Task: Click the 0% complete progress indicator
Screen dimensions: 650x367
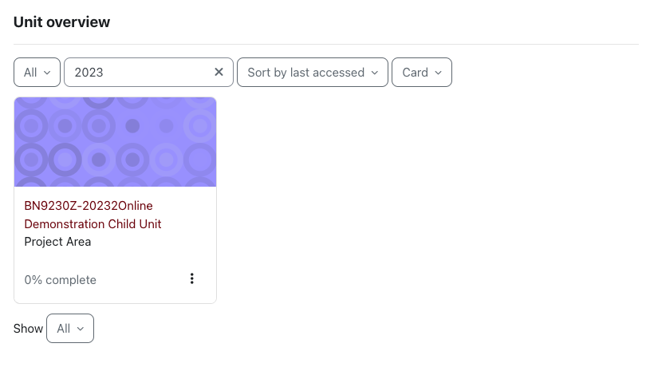Action: point(60,280)
